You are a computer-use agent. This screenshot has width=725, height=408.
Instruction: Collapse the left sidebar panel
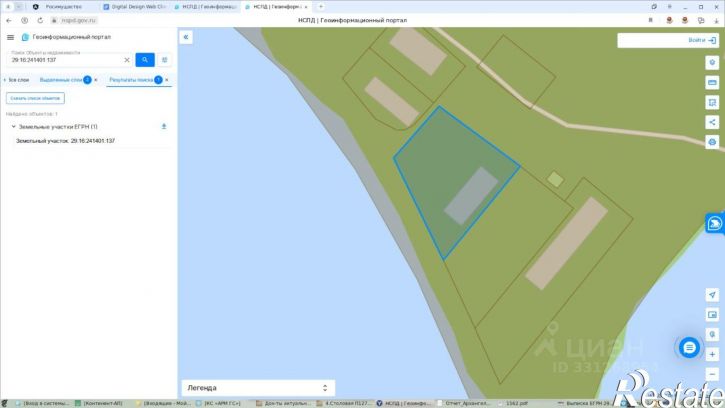point(186,37)
